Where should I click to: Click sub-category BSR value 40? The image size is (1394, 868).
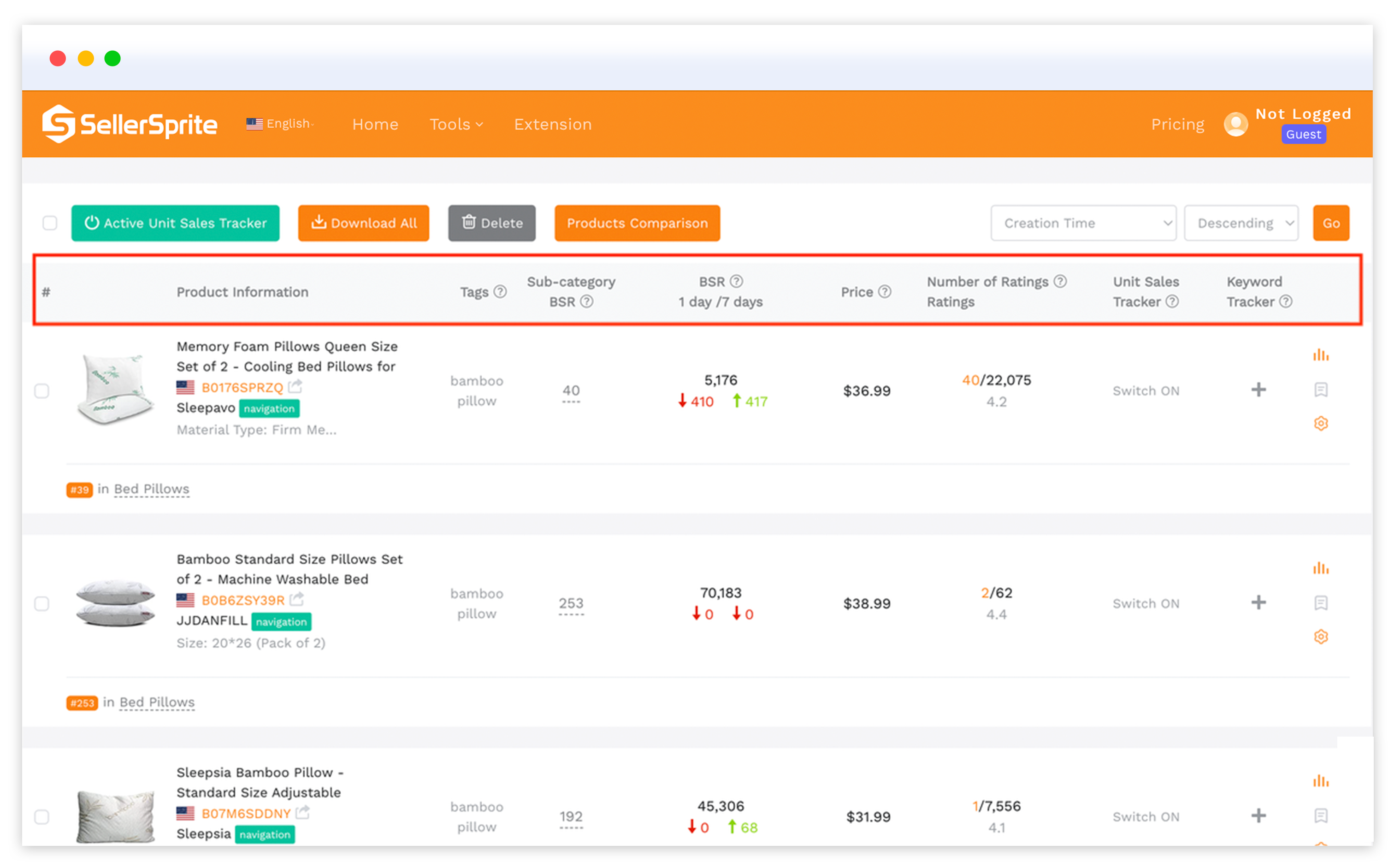click(x=571, y=390)
